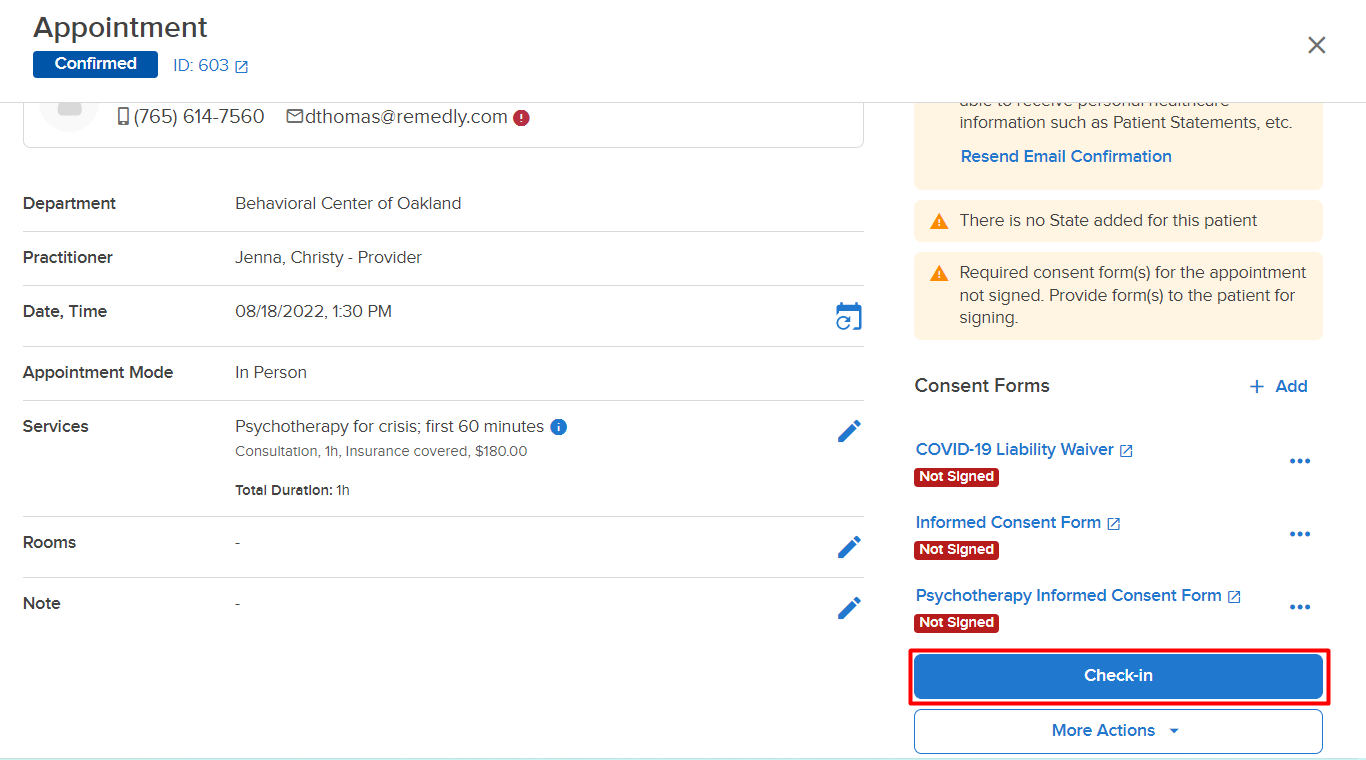
Task: Click the Check-in button
Action: pos(1118,676)
